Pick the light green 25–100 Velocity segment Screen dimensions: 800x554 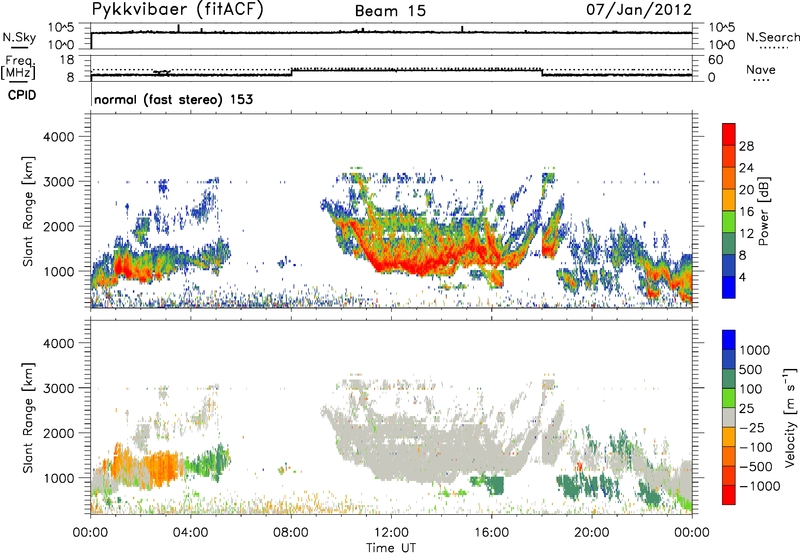[729, 398]
